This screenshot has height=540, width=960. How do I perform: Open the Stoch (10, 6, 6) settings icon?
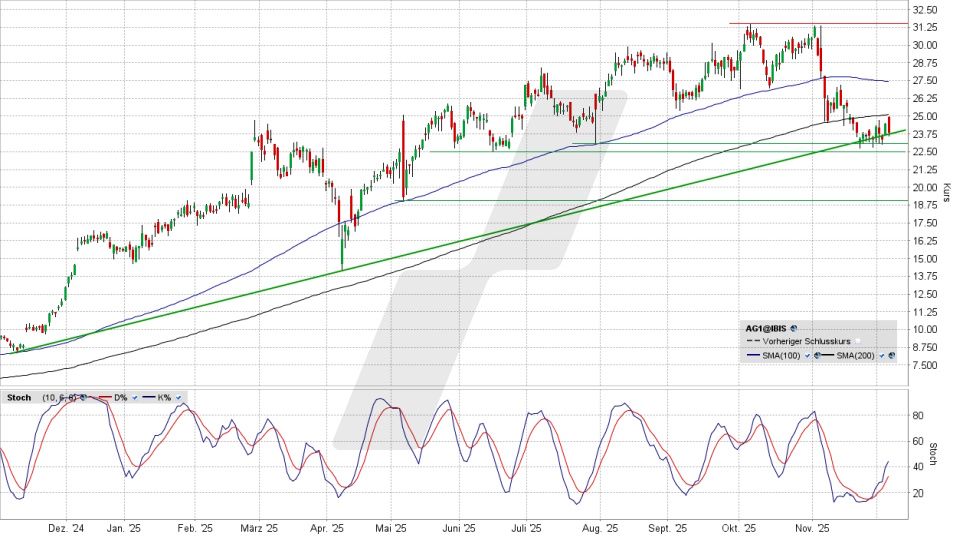tap(83, 398)
